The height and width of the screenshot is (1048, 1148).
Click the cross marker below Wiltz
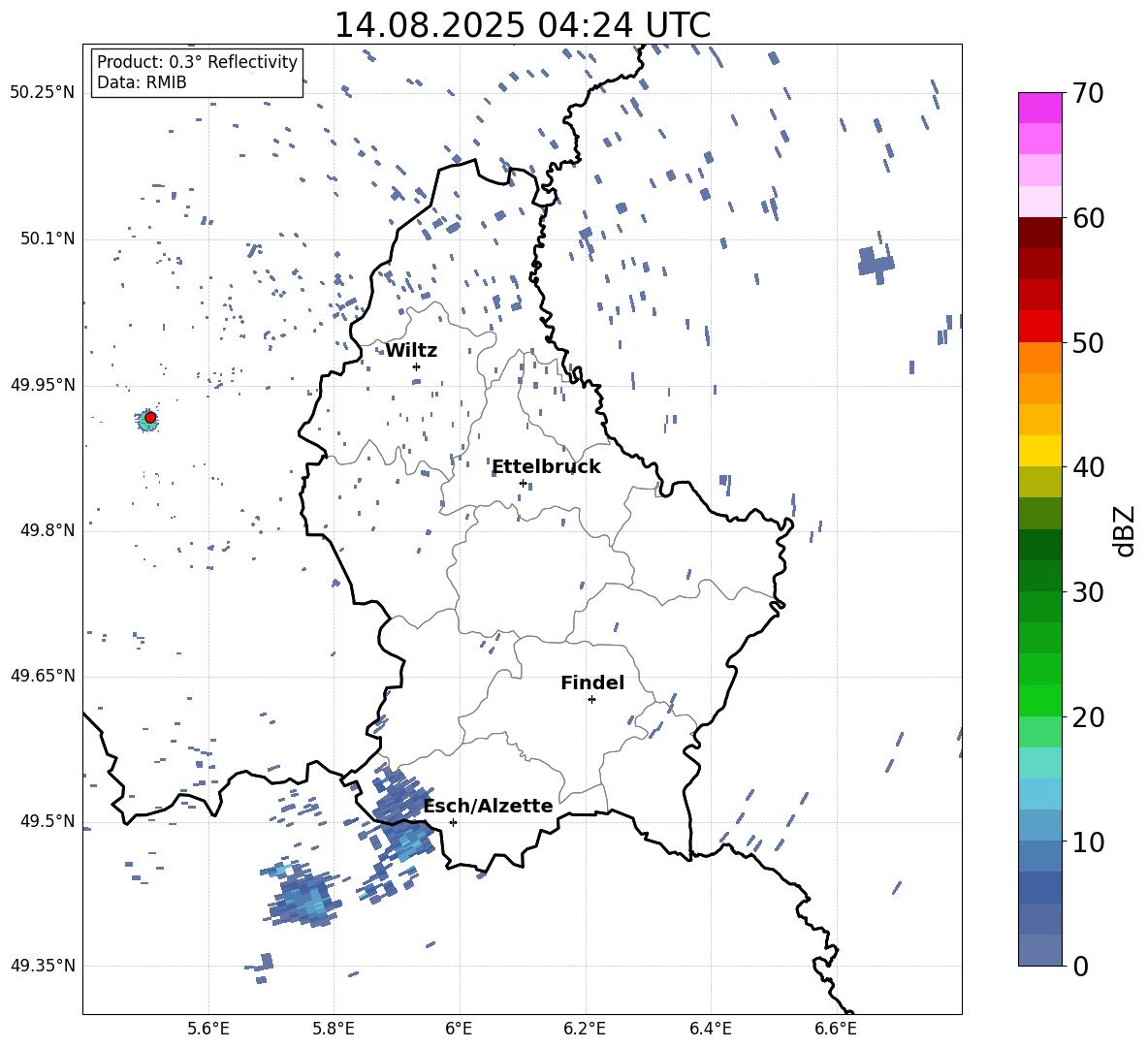pos(416,366)
